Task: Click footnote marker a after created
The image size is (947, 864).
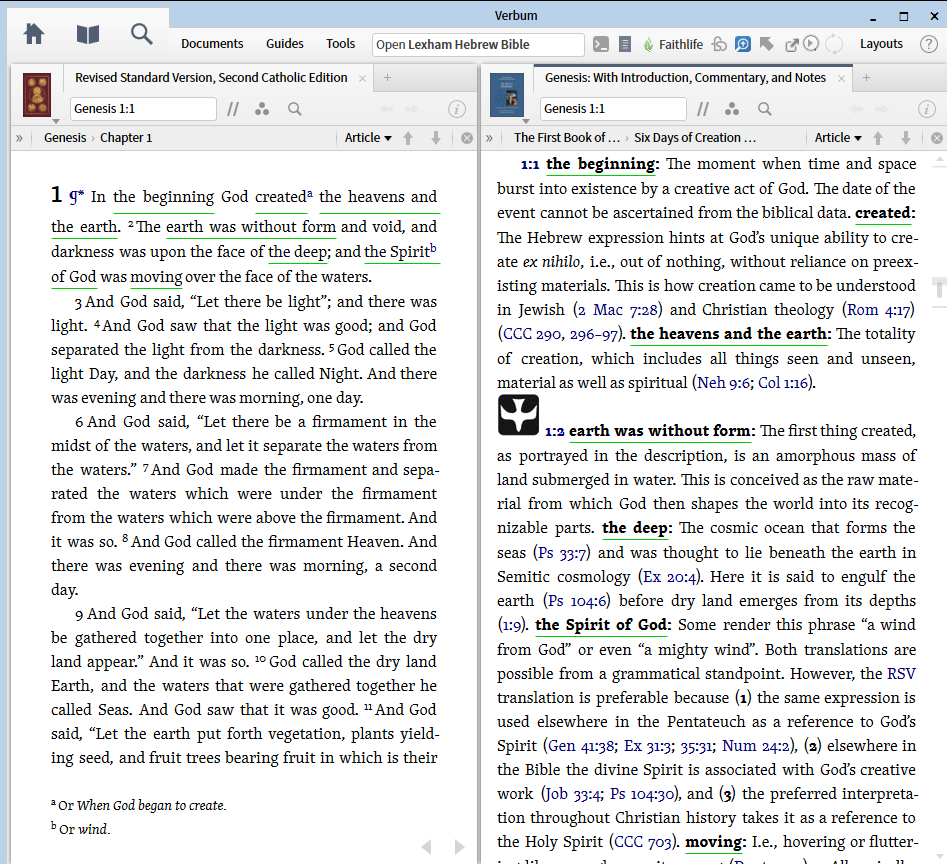Action: (310, 193)
